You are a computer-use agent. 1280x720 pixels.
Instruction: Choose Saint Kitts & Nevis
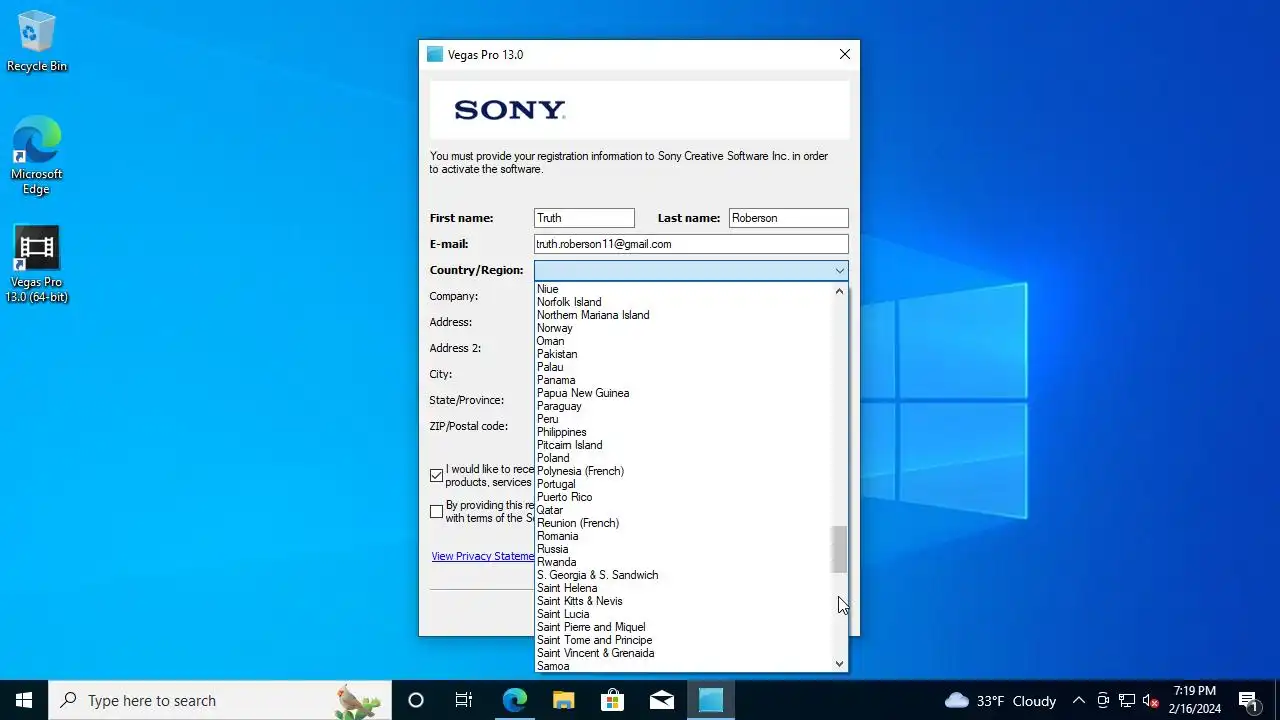(x=683, y=601)
